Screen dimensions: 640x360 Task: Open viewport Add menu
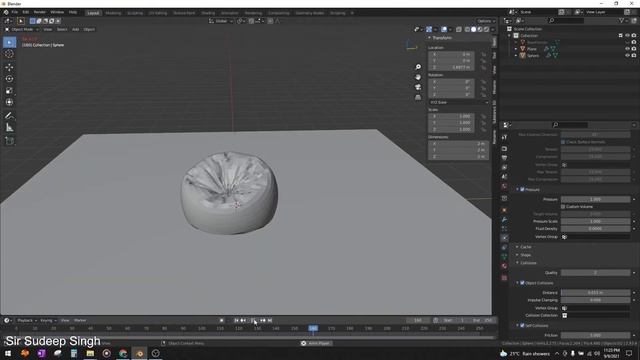(x=76, y=29)
